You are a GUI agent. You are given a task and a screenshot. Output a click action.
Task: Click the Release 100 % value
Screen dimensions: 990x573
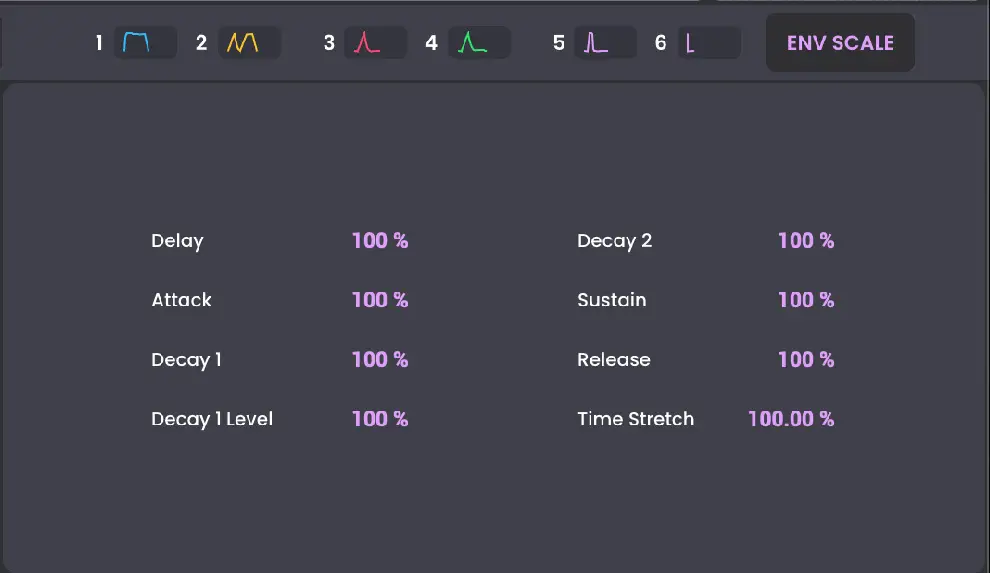[806, 360]
